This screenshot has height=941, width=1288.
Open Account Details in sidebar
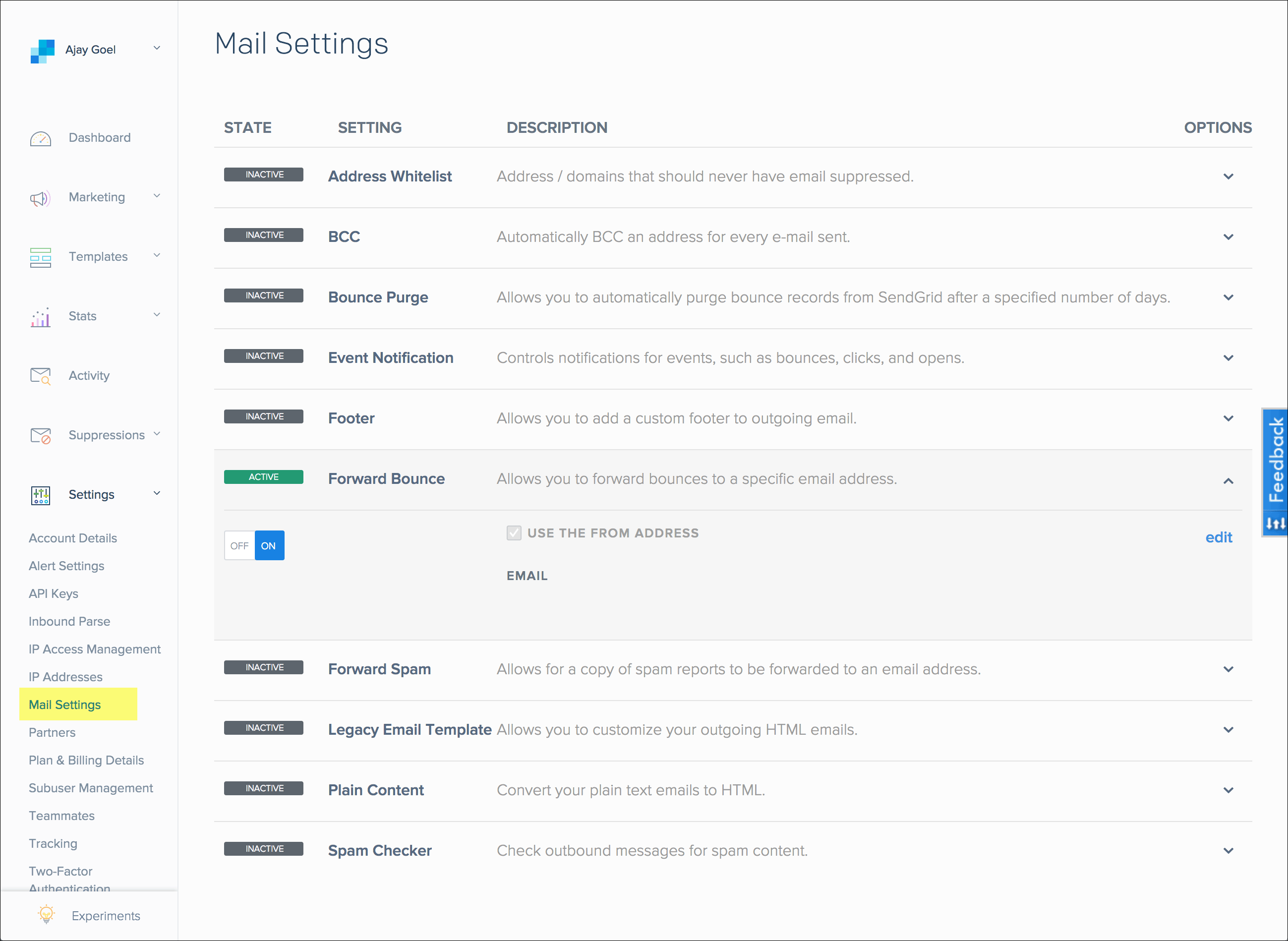click(72, 538)
